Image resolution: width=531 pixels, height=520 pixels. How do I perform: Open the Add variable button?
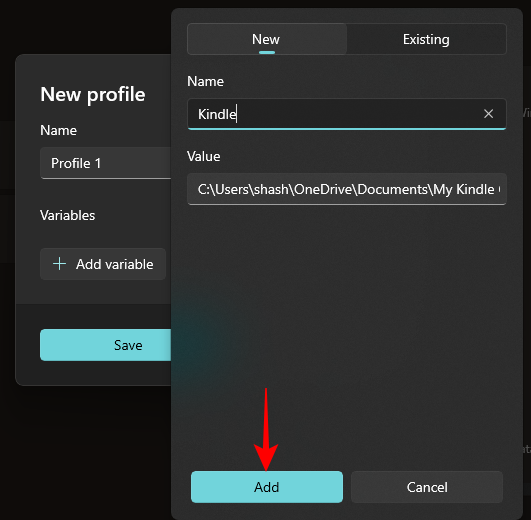point(103,264)
